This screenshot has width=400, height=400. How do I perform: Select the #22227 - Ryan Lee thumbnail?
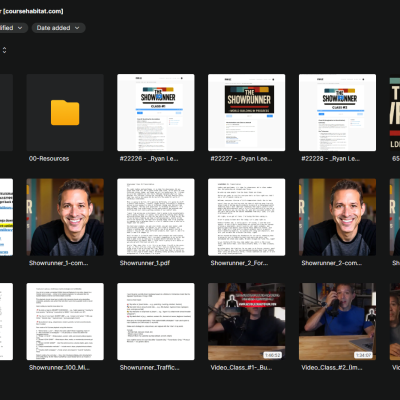coord(246,112)
